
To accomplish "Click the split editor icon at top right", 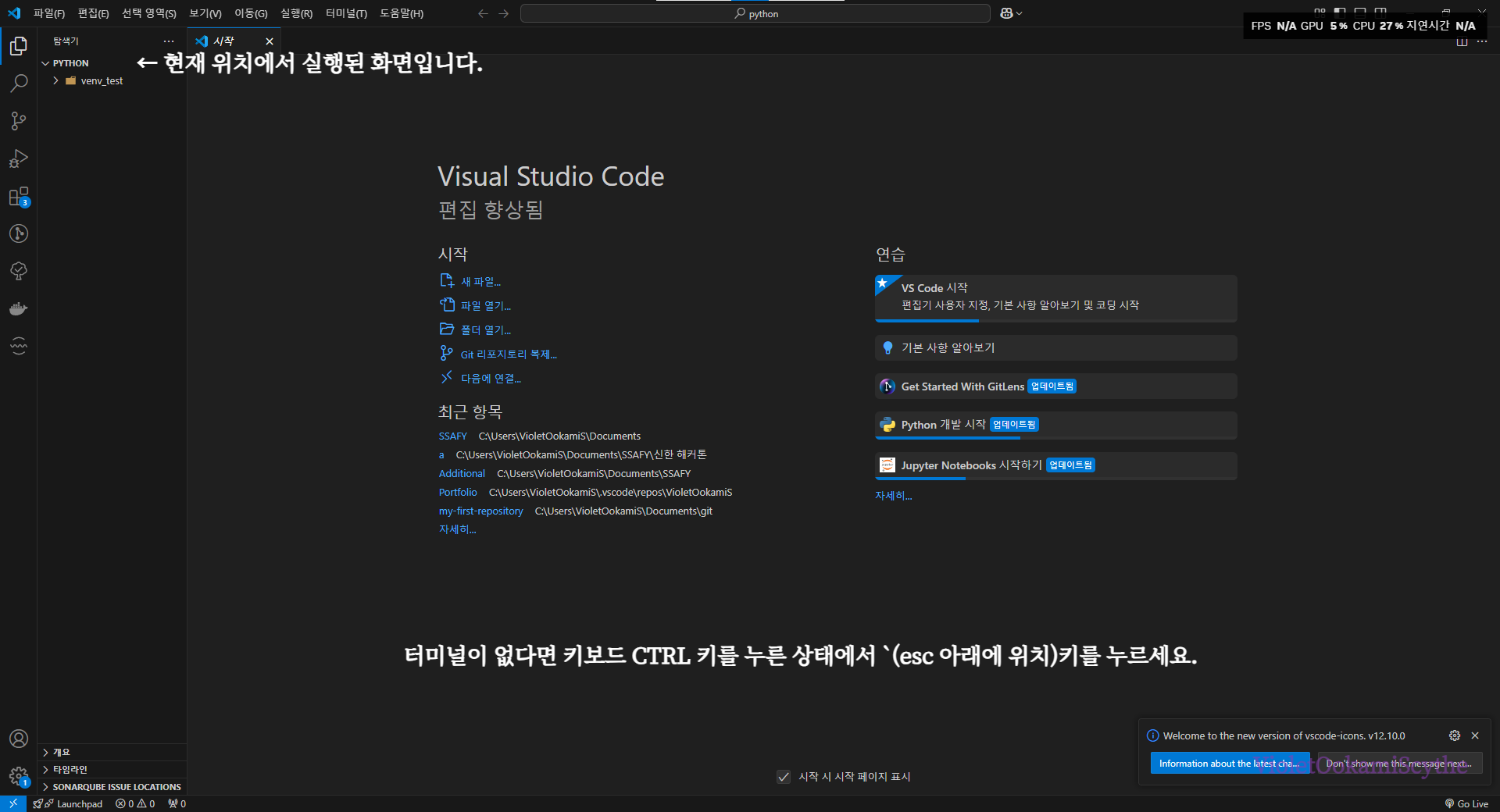I will click(1462, 41).
